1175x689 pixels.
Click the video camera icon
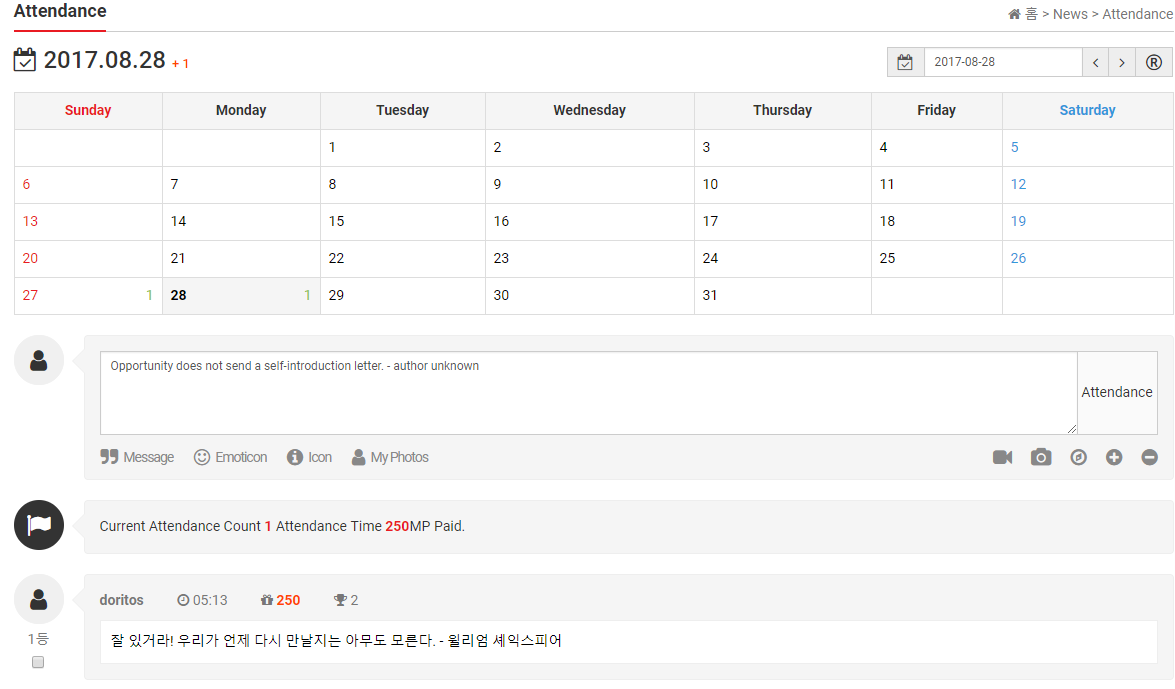(1002, 457)
